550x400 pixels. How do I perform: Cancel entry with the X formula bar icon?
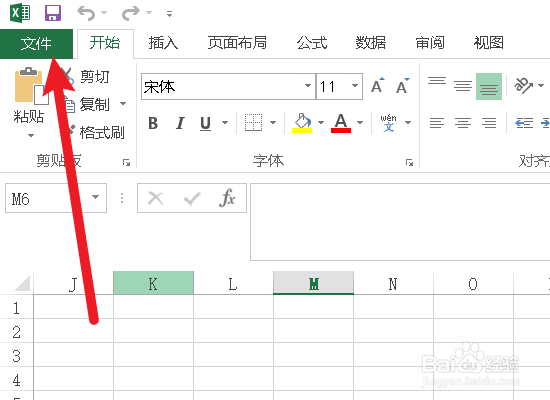[x=156, y=198]
